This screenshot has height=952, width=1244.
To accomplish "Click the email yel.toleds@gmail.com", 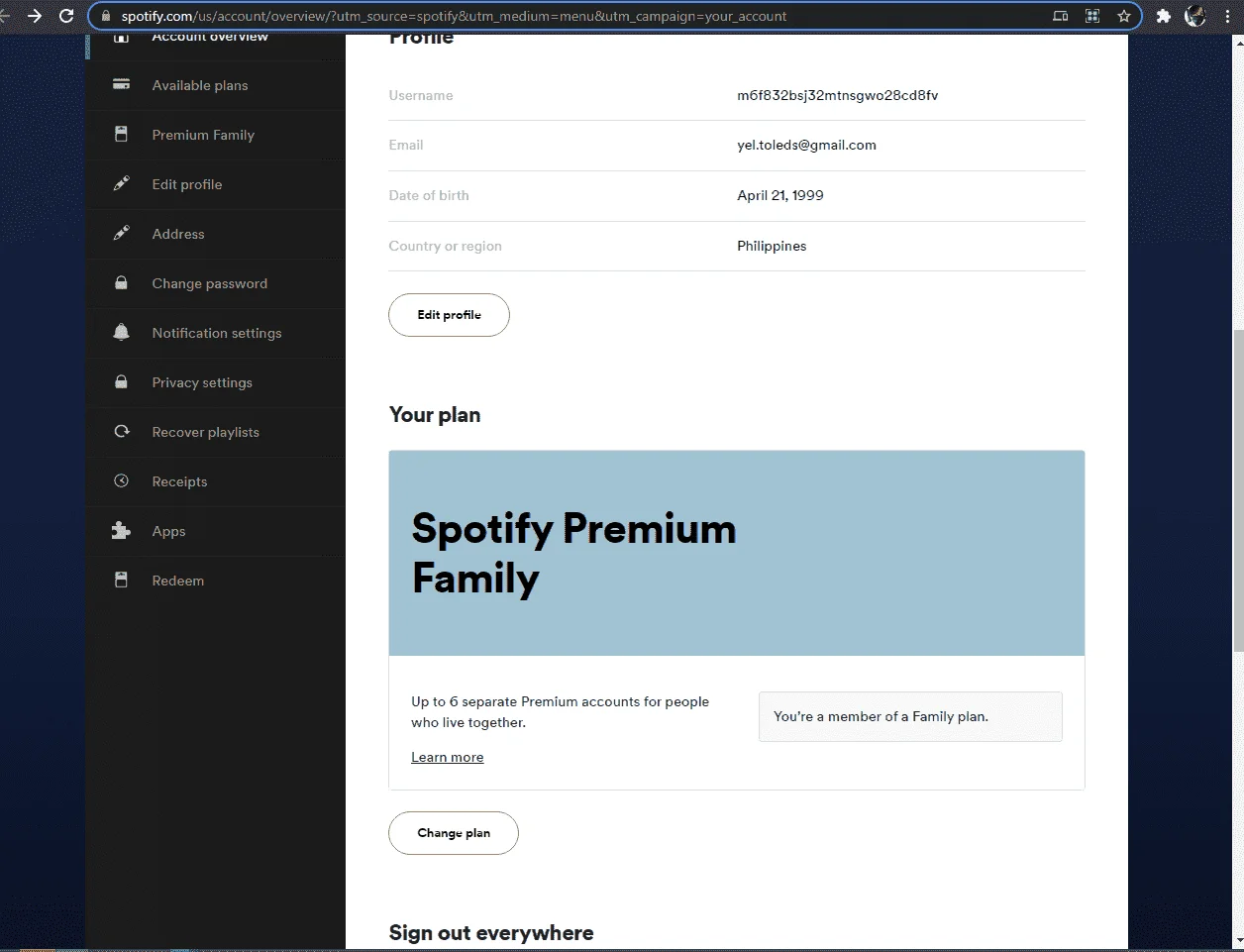I will [806, 145].
